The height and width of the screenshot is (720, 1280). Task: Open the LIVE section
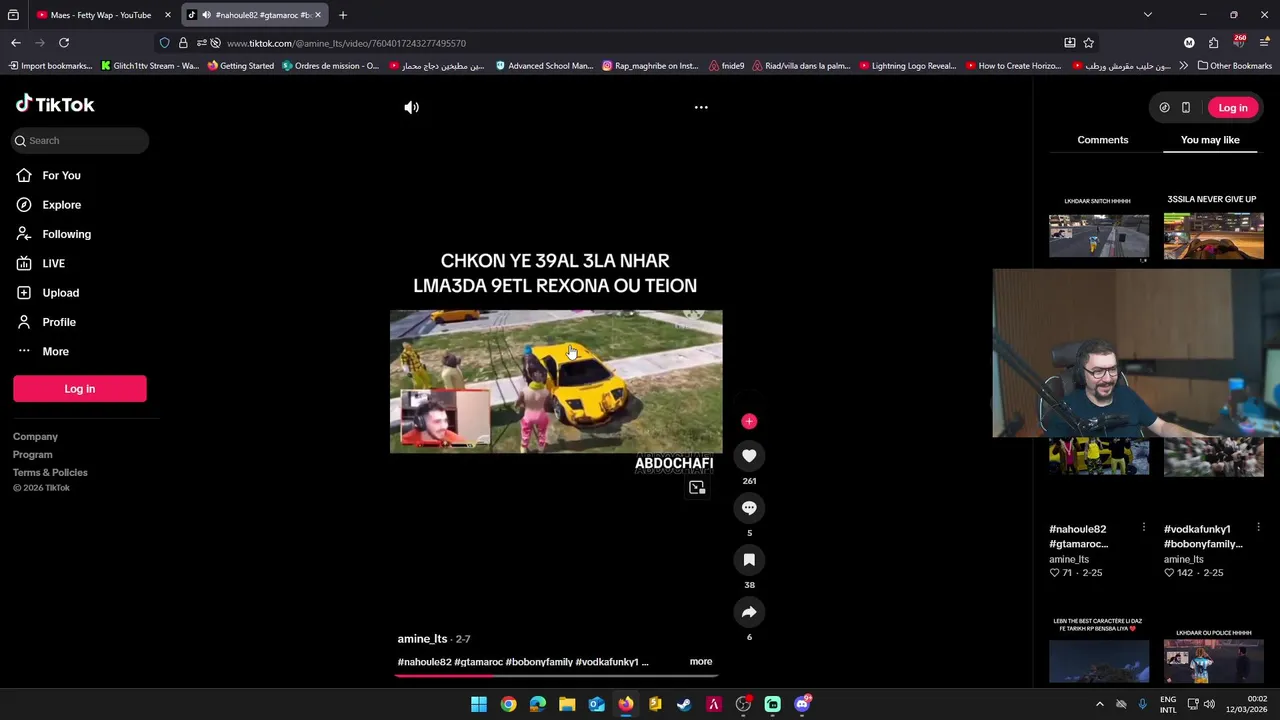coord(53,263)
